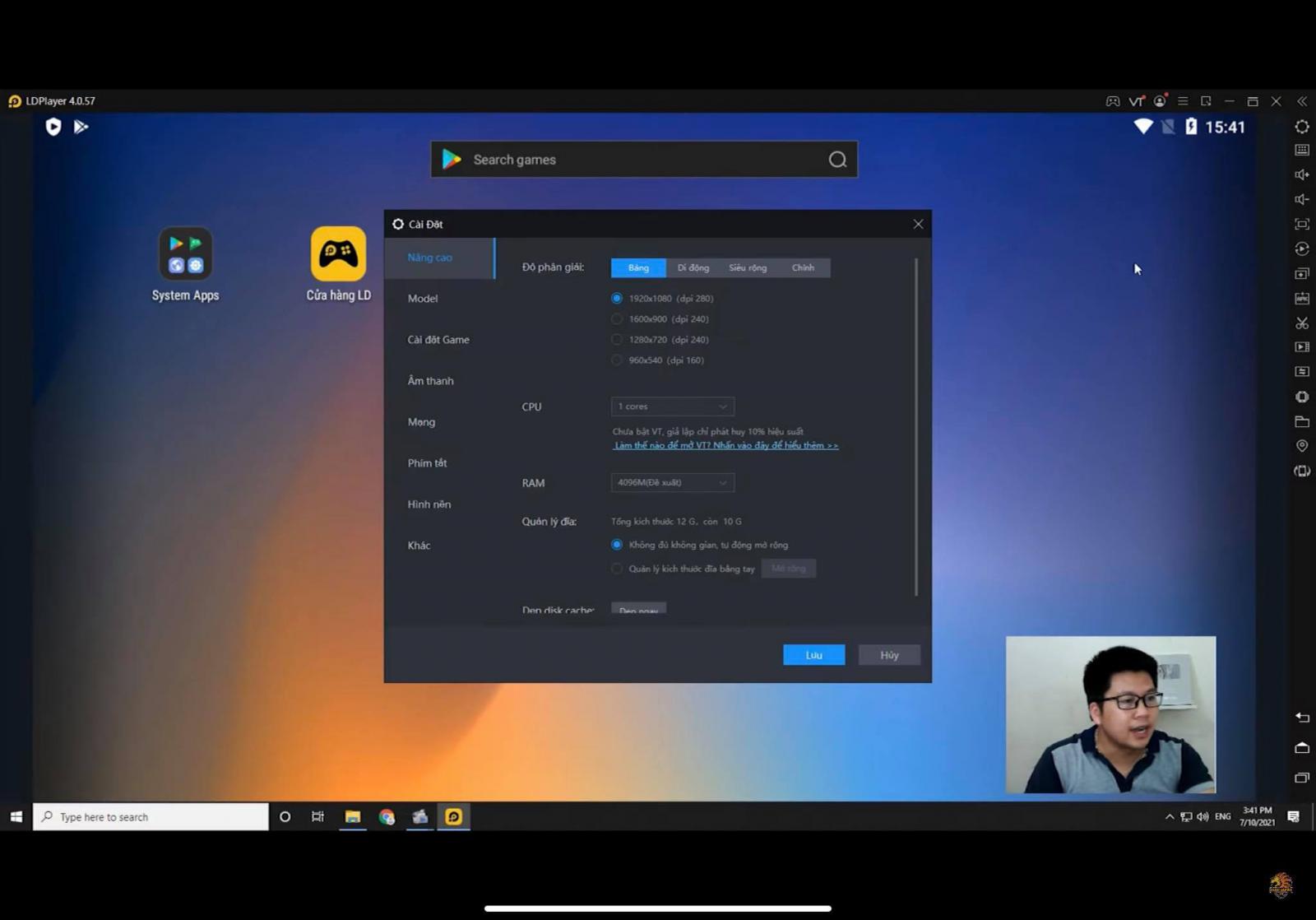Image resolution: width=1316 pixels, height=920 pixels.
Task: Click the install APK sidebar icon
Action: 1302,298
